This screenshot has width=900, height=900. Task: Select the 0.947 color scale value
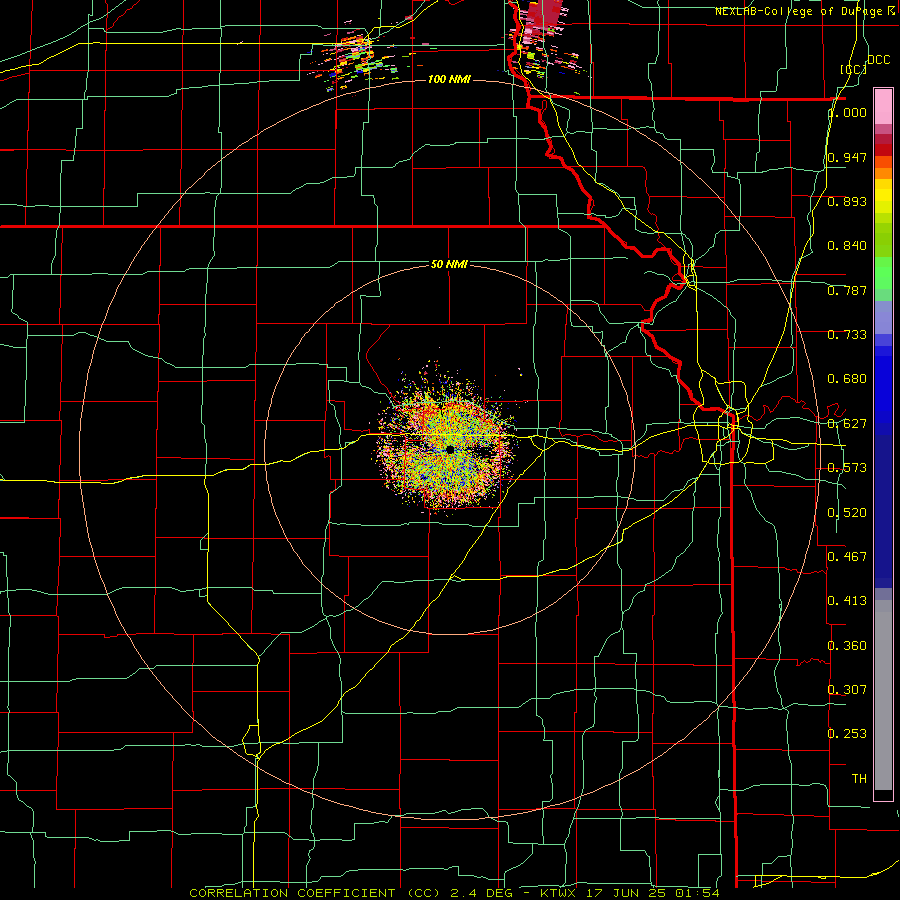point(847,157)
